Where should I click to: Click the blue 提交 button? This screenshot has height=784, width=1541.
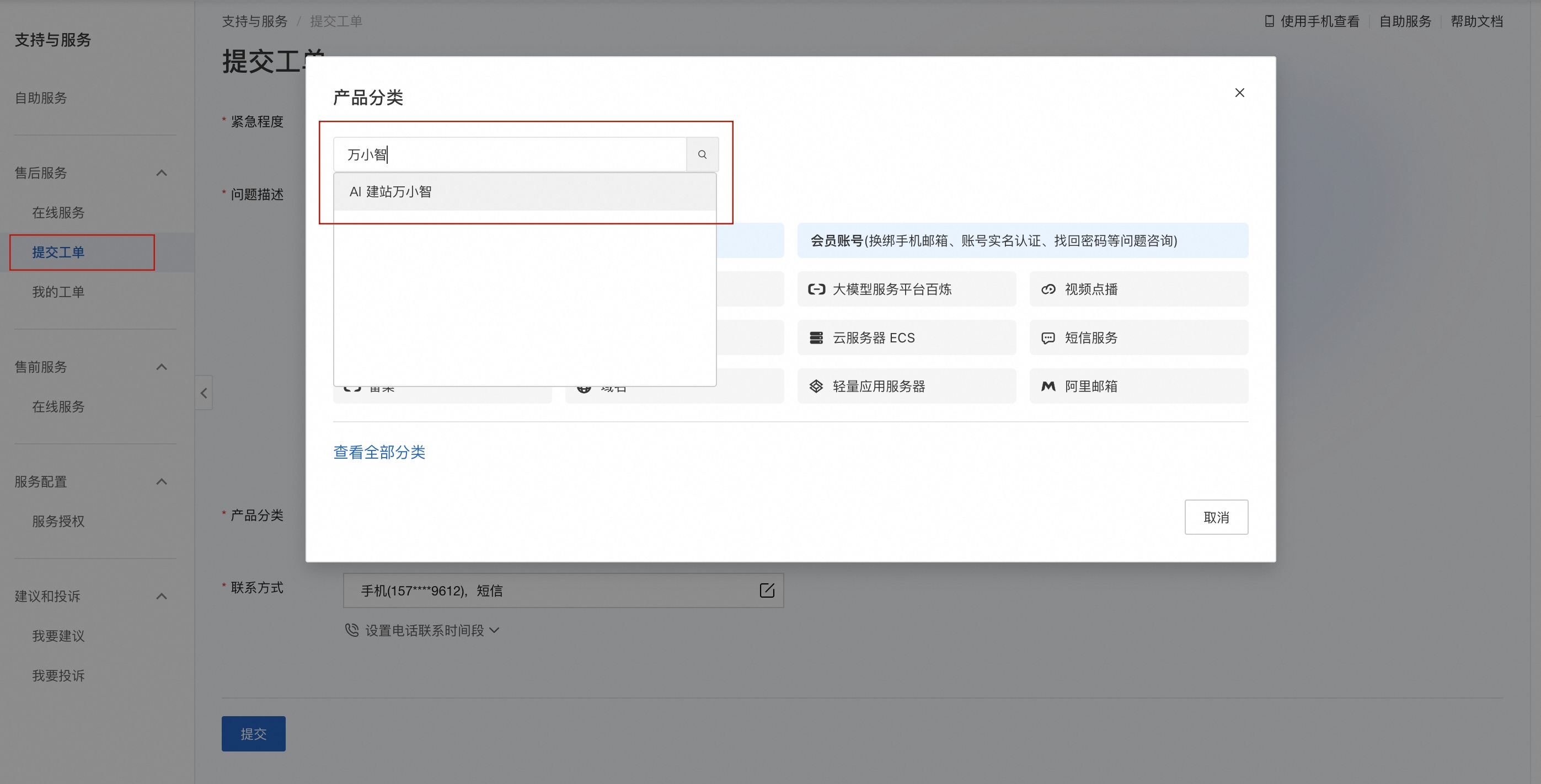pyautogui.click(x=253, y=734)
